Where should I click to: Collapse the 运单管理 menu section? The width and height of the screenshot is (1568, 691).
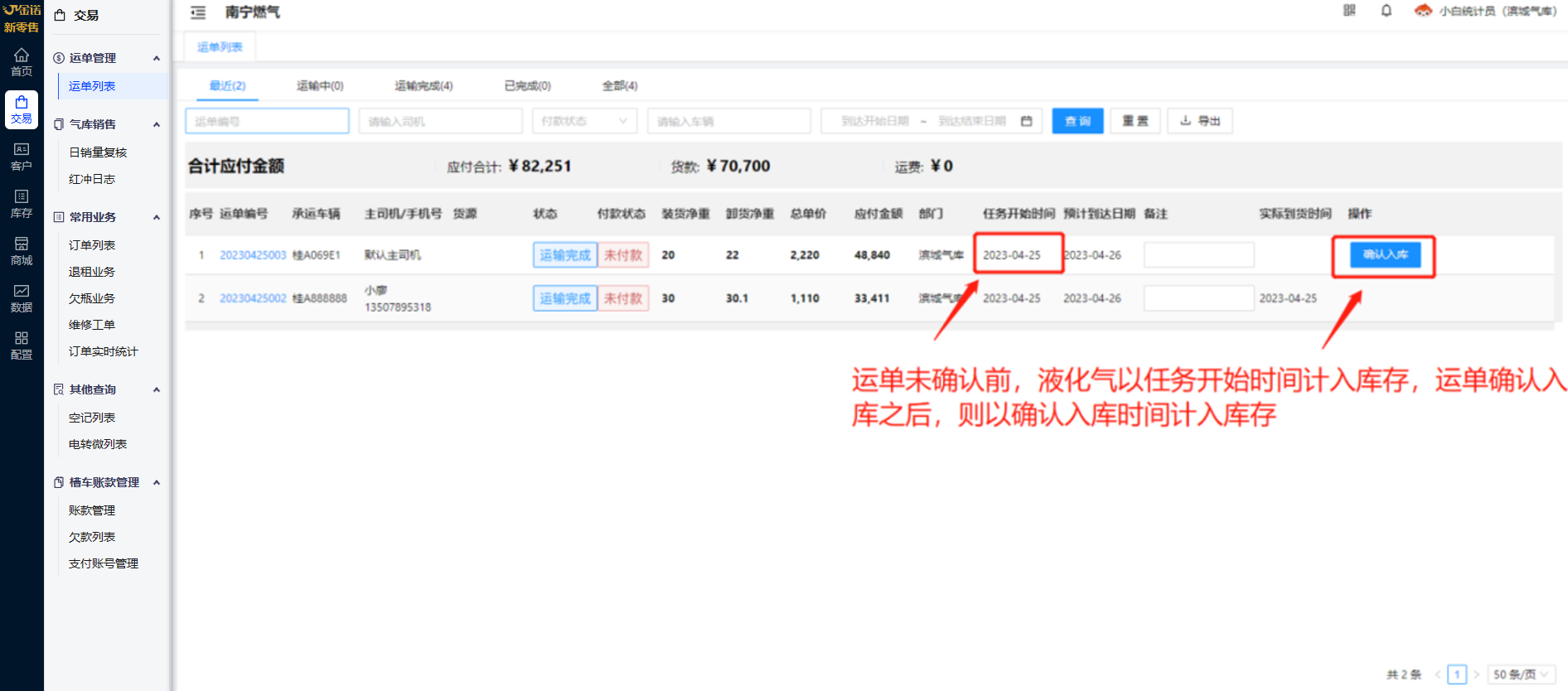click(156, 58)
